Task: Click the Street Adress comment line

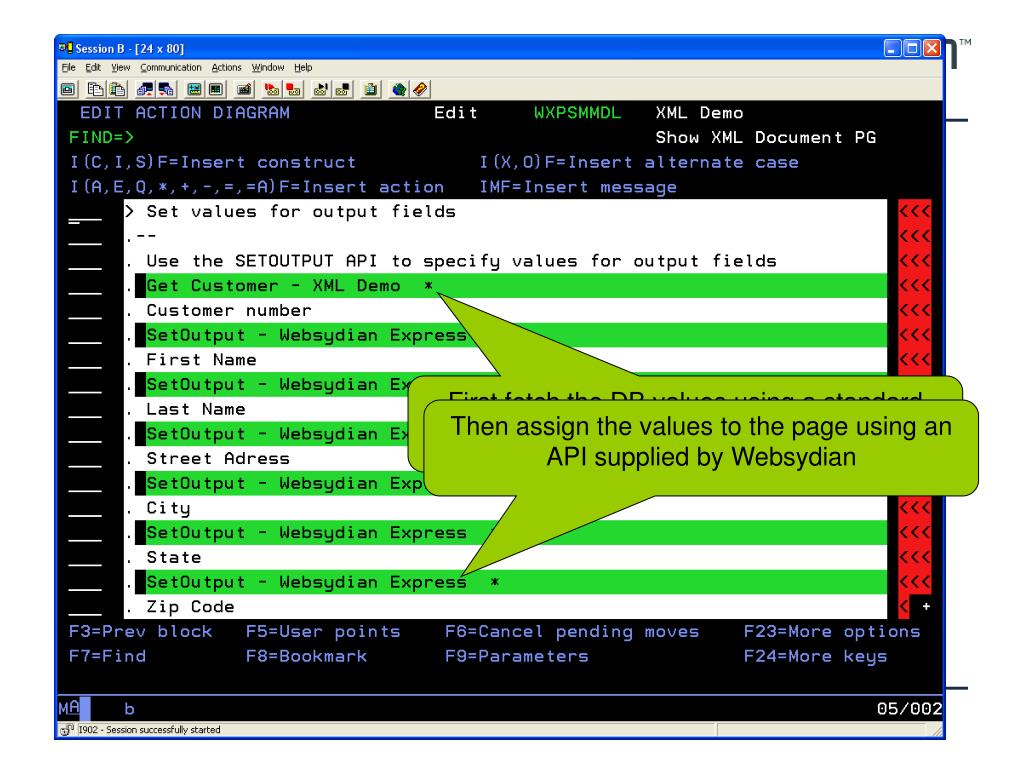Action: [x=218, y=459]
